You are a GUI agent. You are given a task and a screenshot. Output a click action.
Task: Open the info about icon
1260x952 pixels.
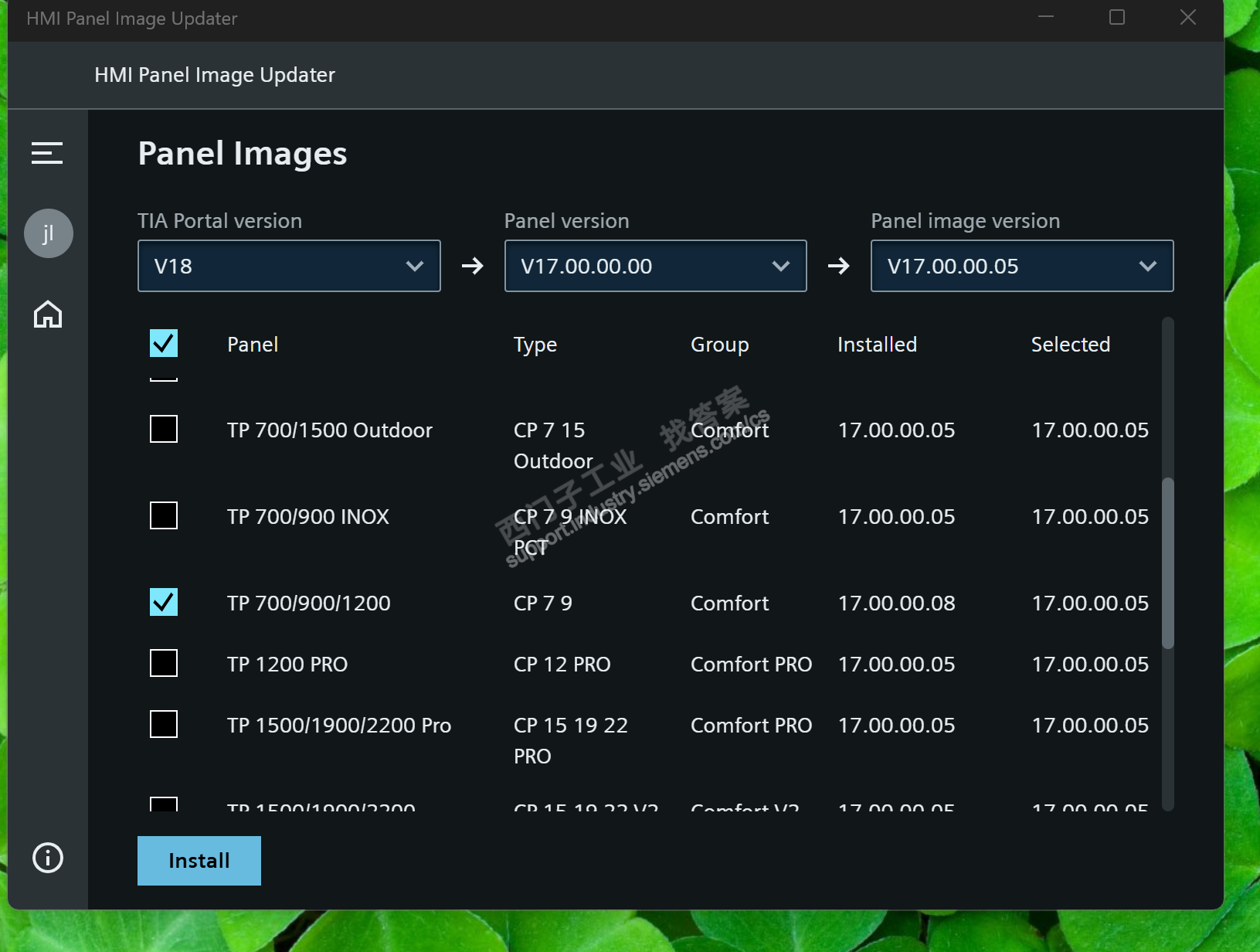click(x=48, y=858)
